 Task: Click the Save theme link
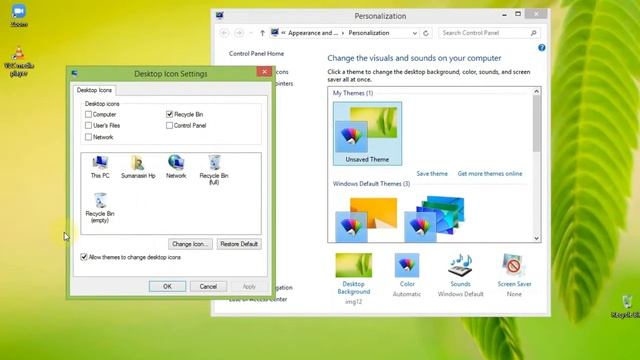click(432, 173)
